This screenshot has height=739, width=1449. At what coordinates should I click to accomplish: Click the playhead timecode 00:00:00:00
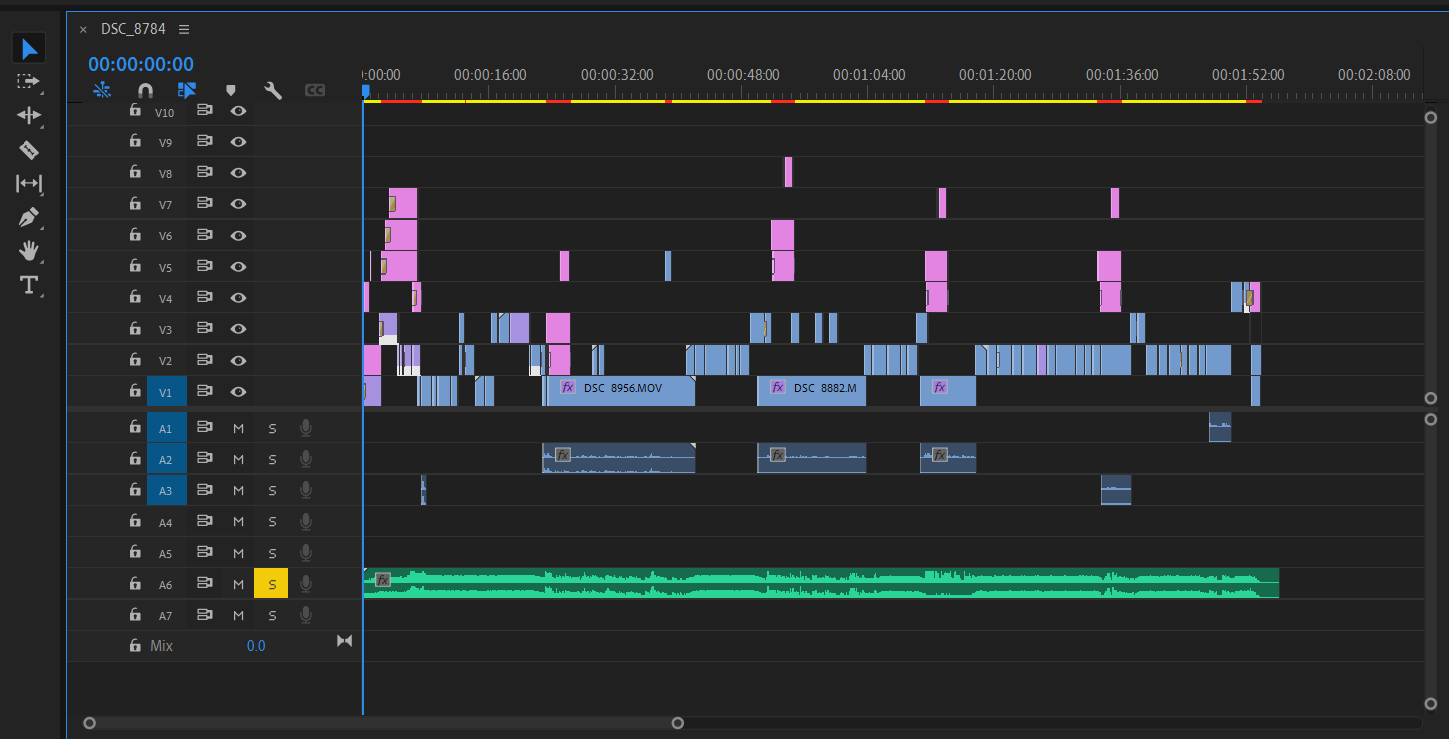click(x=141, y=64)
